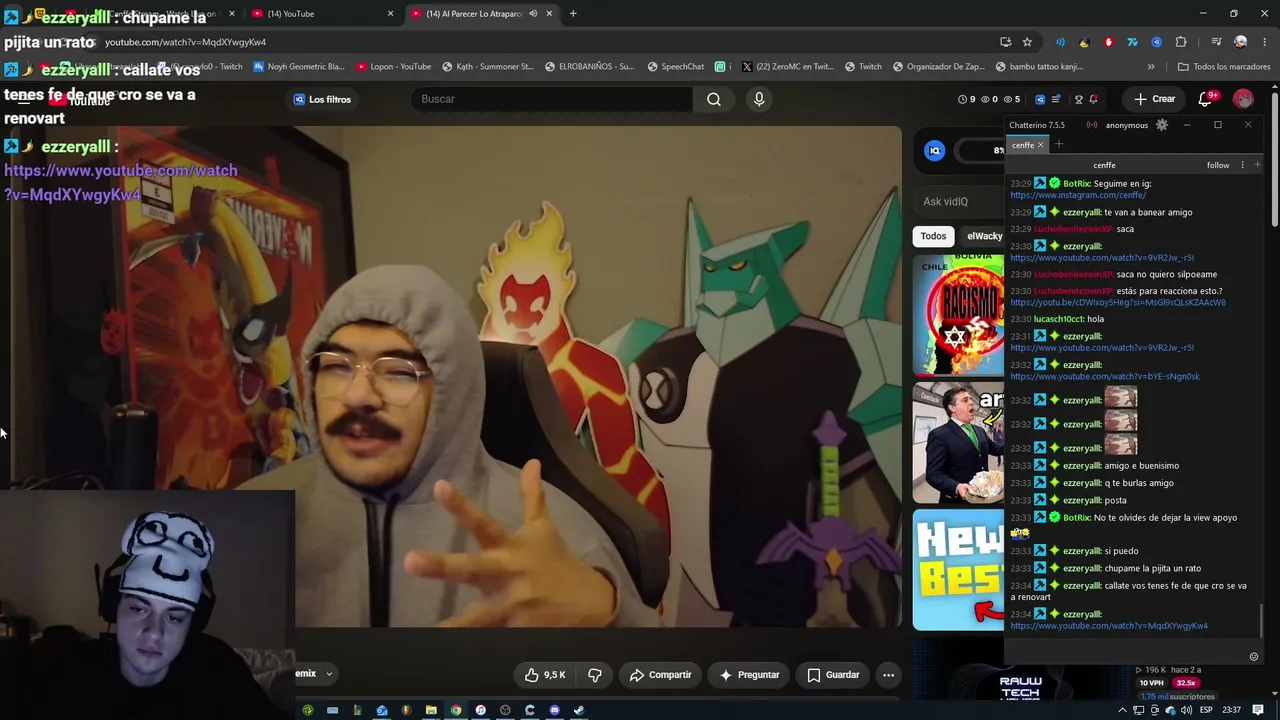Click the 23:37 clock in taskbar

tap(1232, 710)
